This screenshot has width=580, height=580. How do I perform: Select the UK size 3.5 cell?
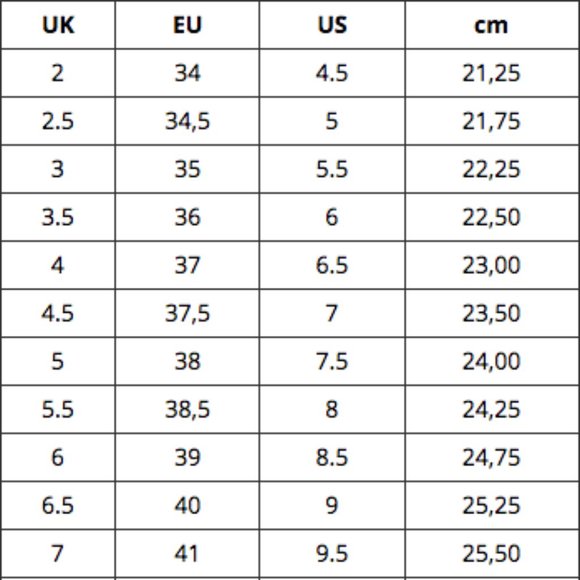point(58,217)
